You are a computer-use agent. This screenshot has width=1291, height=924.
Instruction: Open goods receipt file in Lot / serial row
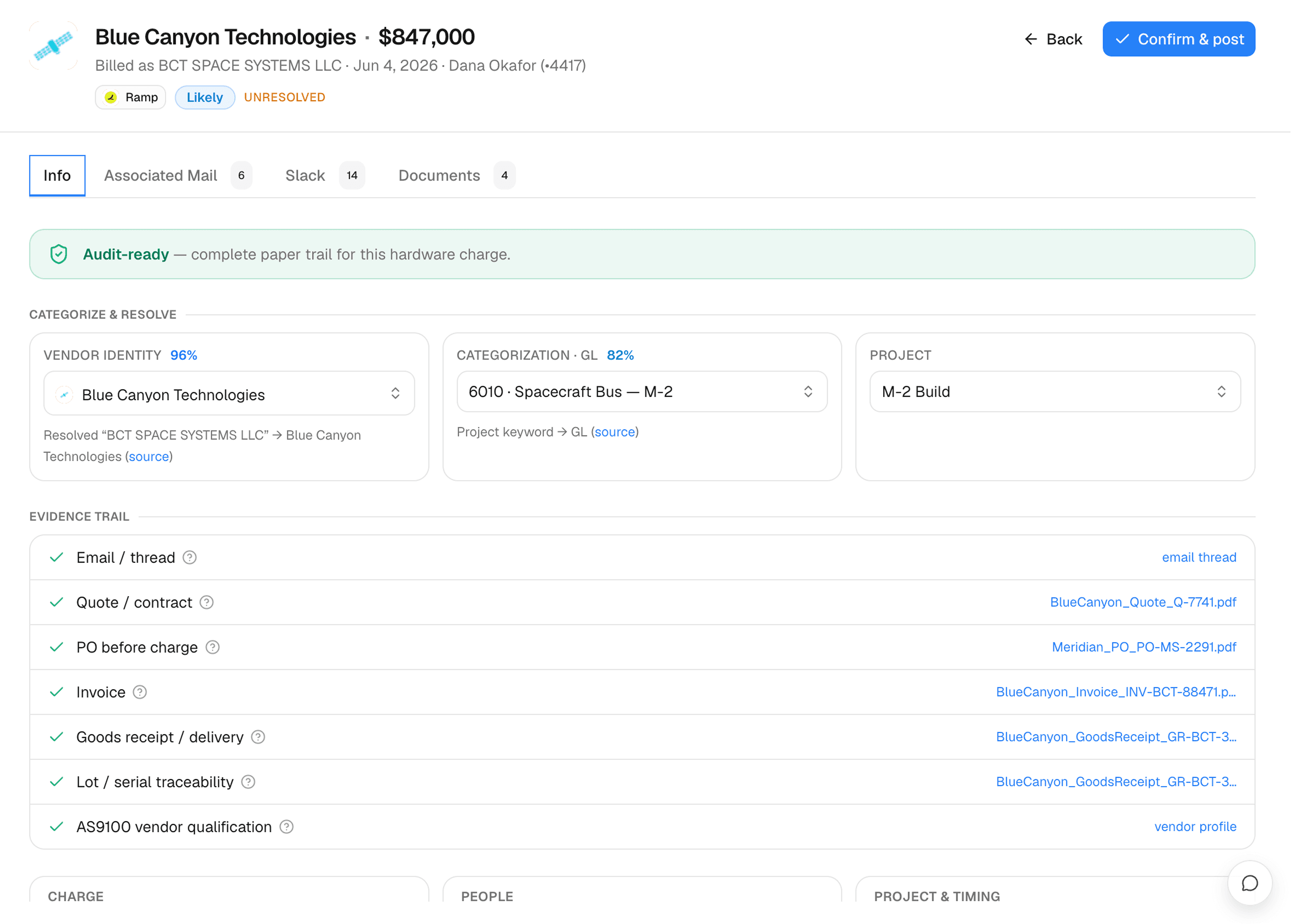coord(1116,782)
